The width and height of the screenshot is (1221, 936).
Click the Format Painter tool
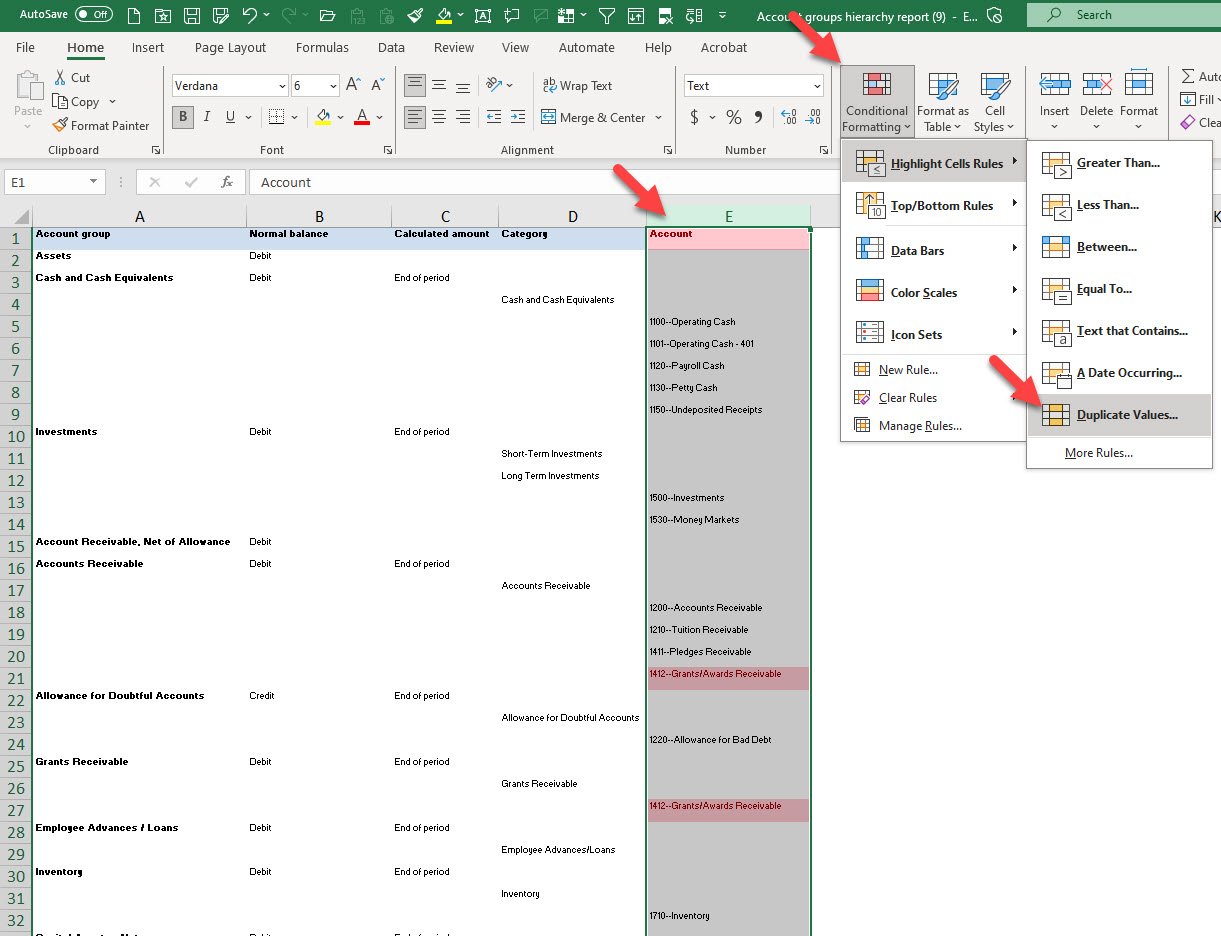click(x=101, y=126)
